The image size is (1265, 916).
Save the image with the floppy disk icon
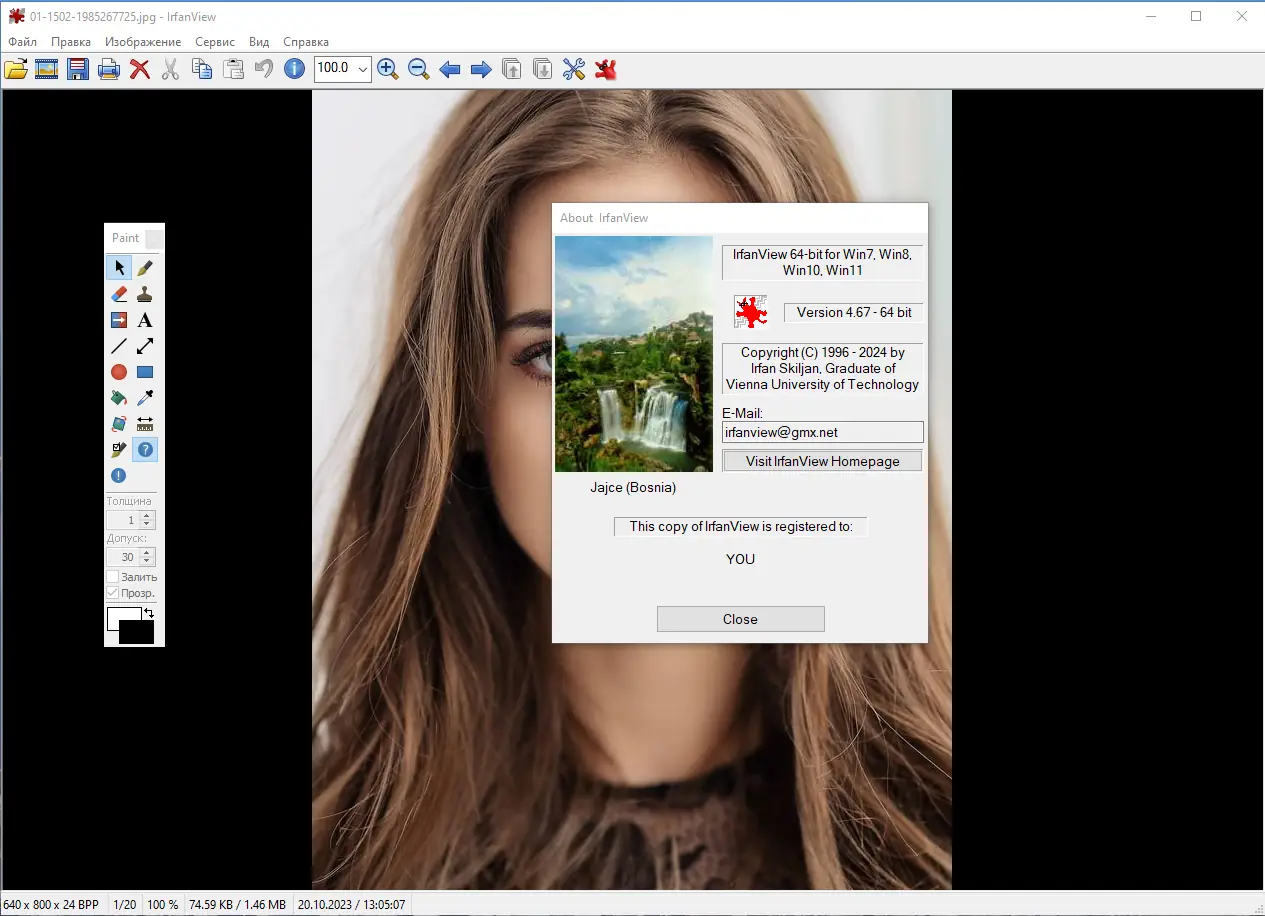78,69
